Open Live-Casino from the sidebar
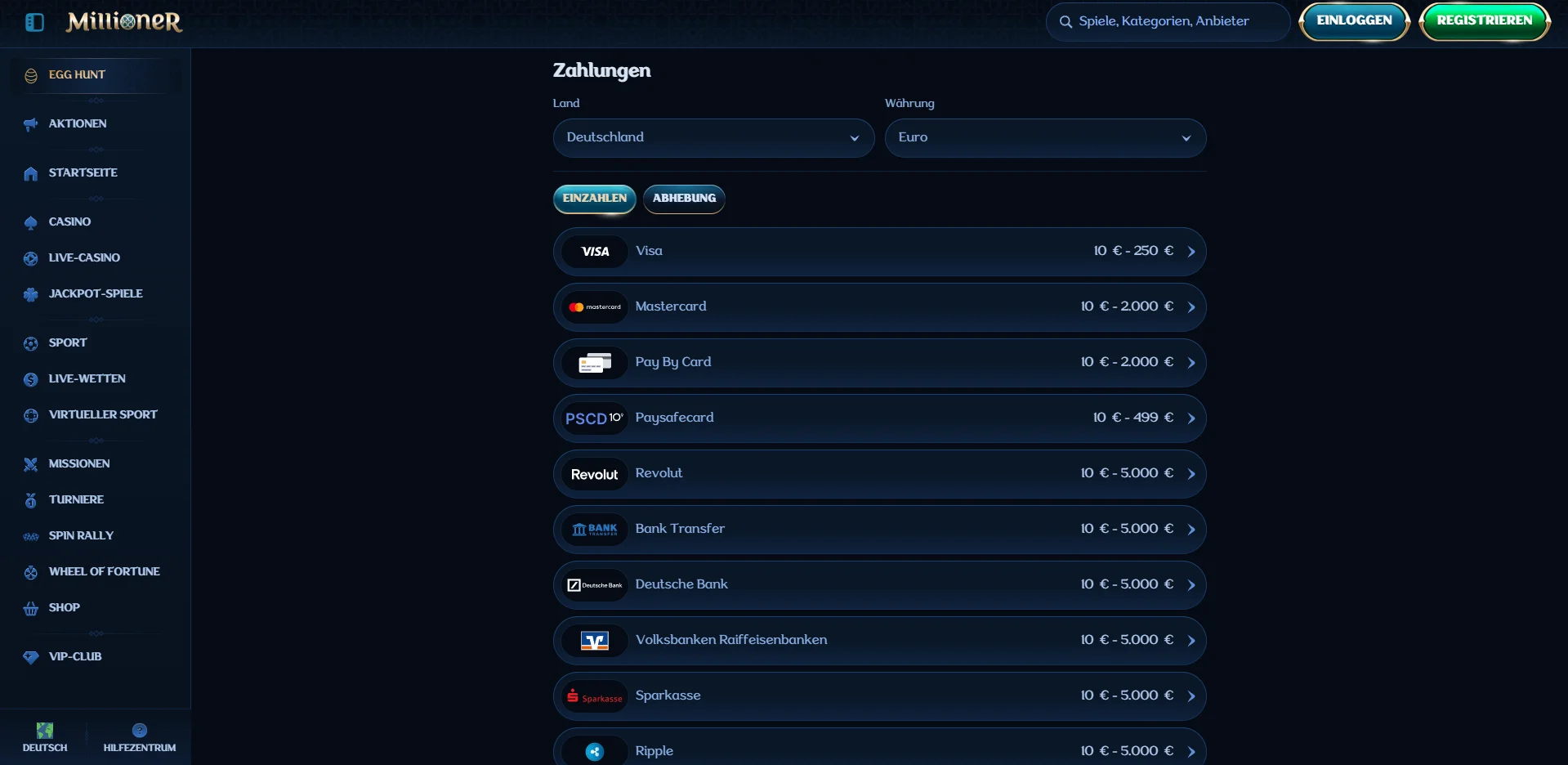Image resolution: width=1568 pixels, height=765 pixels. [84, 258]
